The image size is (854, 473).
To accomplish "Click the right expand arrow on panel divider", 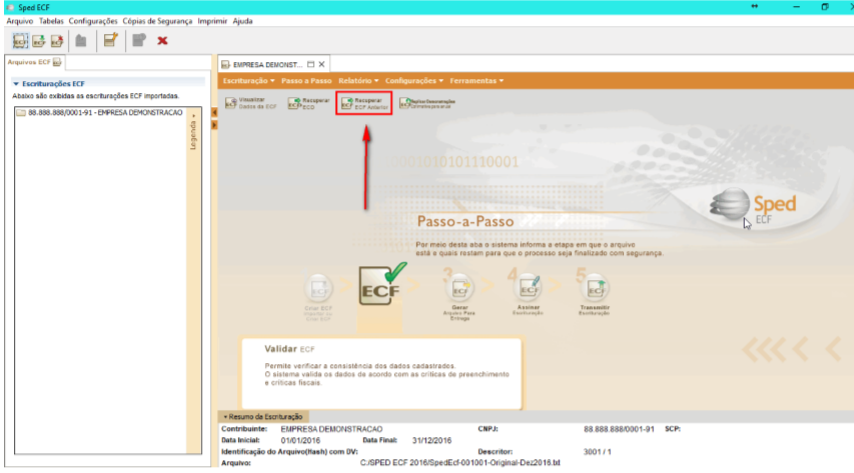I will [x=215, y=125].
